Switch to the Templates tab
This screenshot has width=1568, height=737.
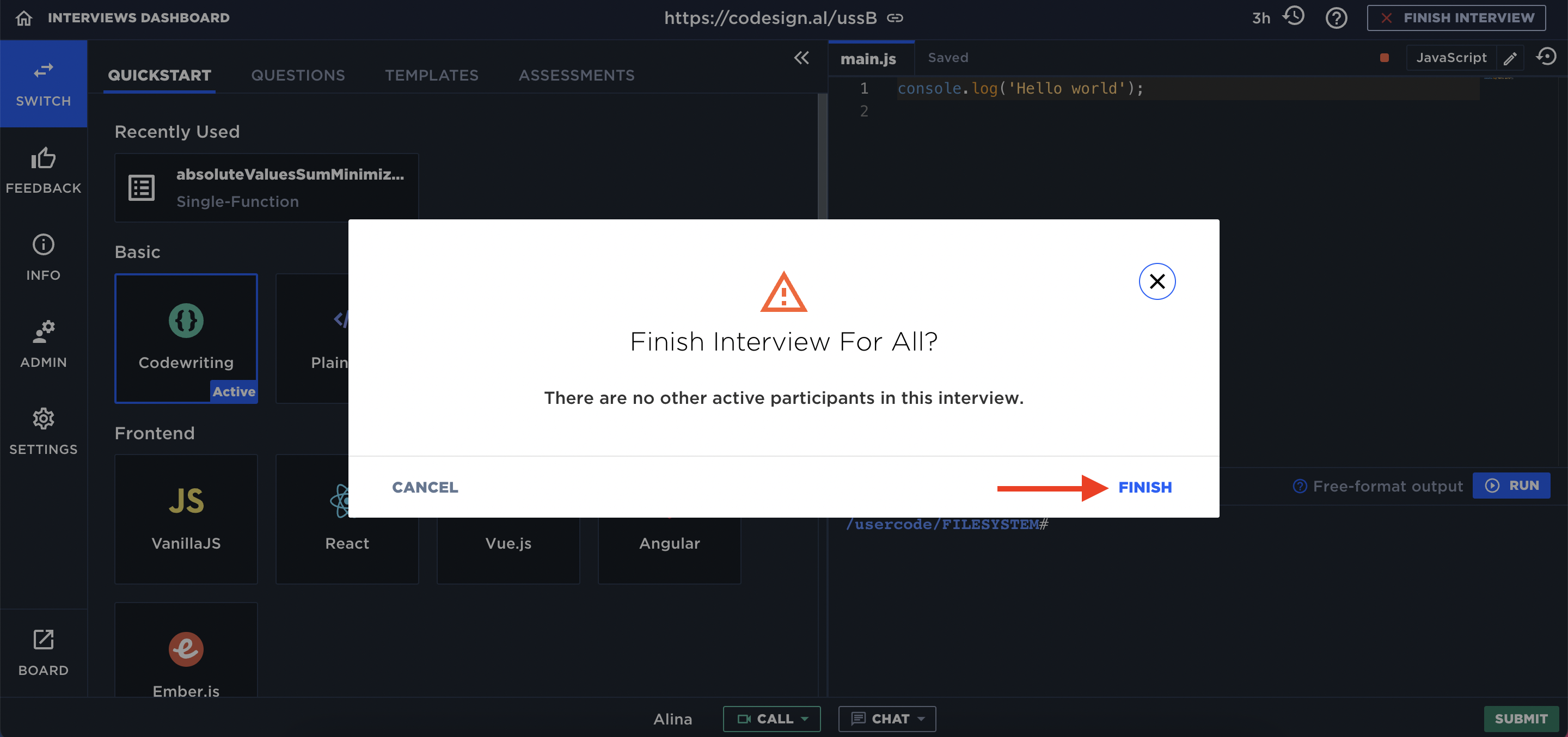point(432,75)
